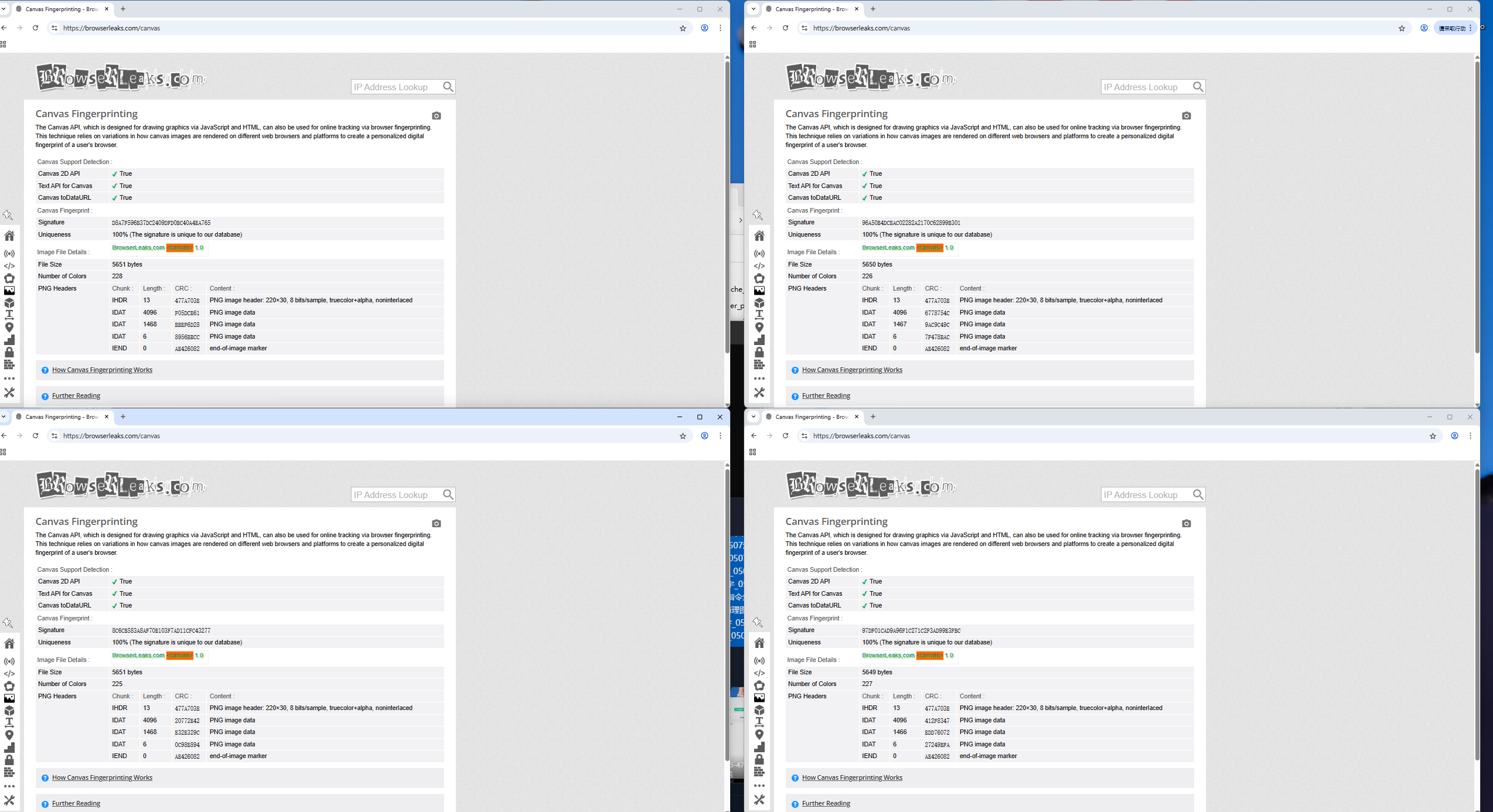Open Content Filters brick-wall icon in top-right sidebar

759,364
